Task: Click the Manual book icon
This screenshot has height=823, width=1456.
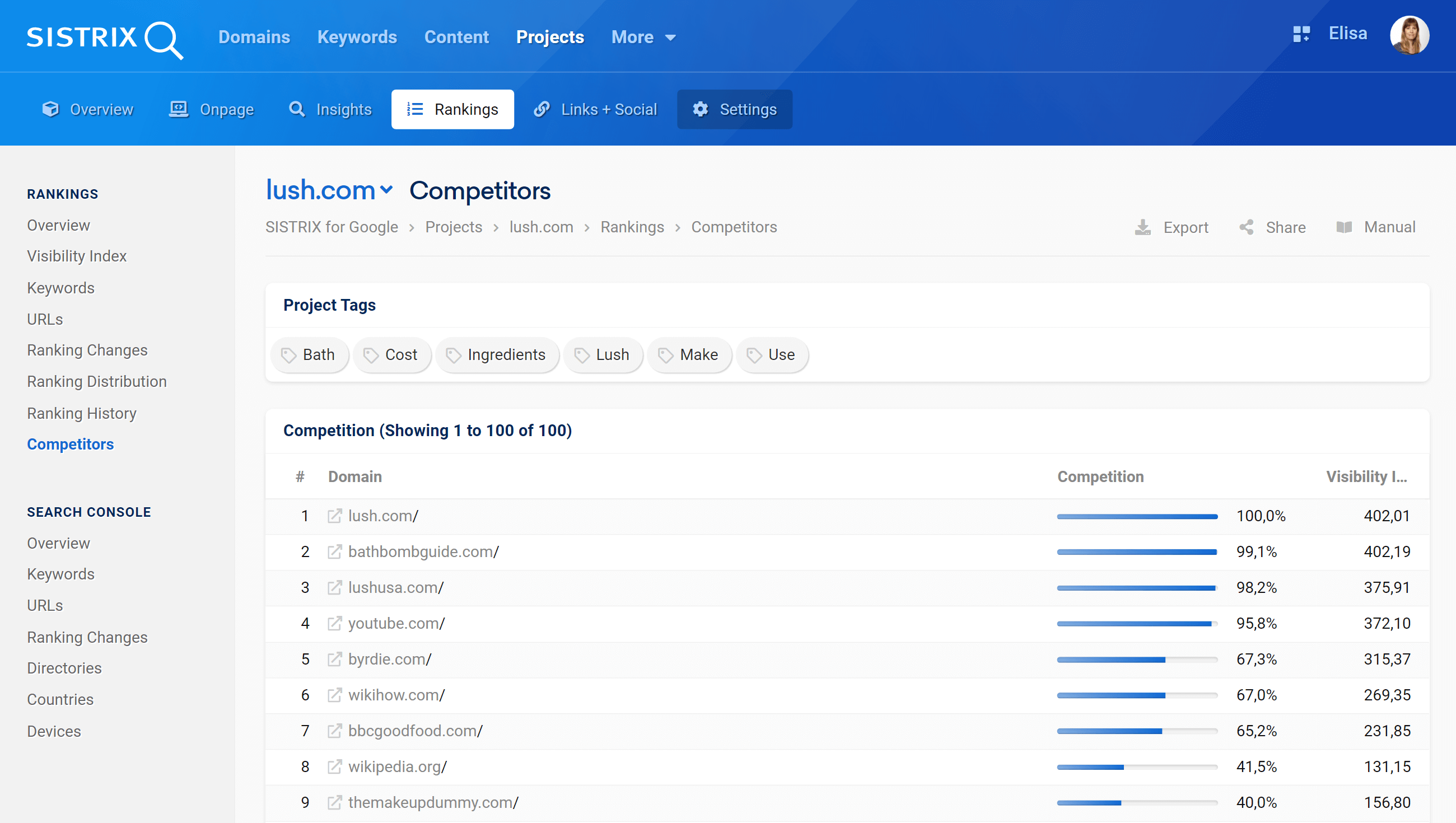Action: click(1344, 227)
